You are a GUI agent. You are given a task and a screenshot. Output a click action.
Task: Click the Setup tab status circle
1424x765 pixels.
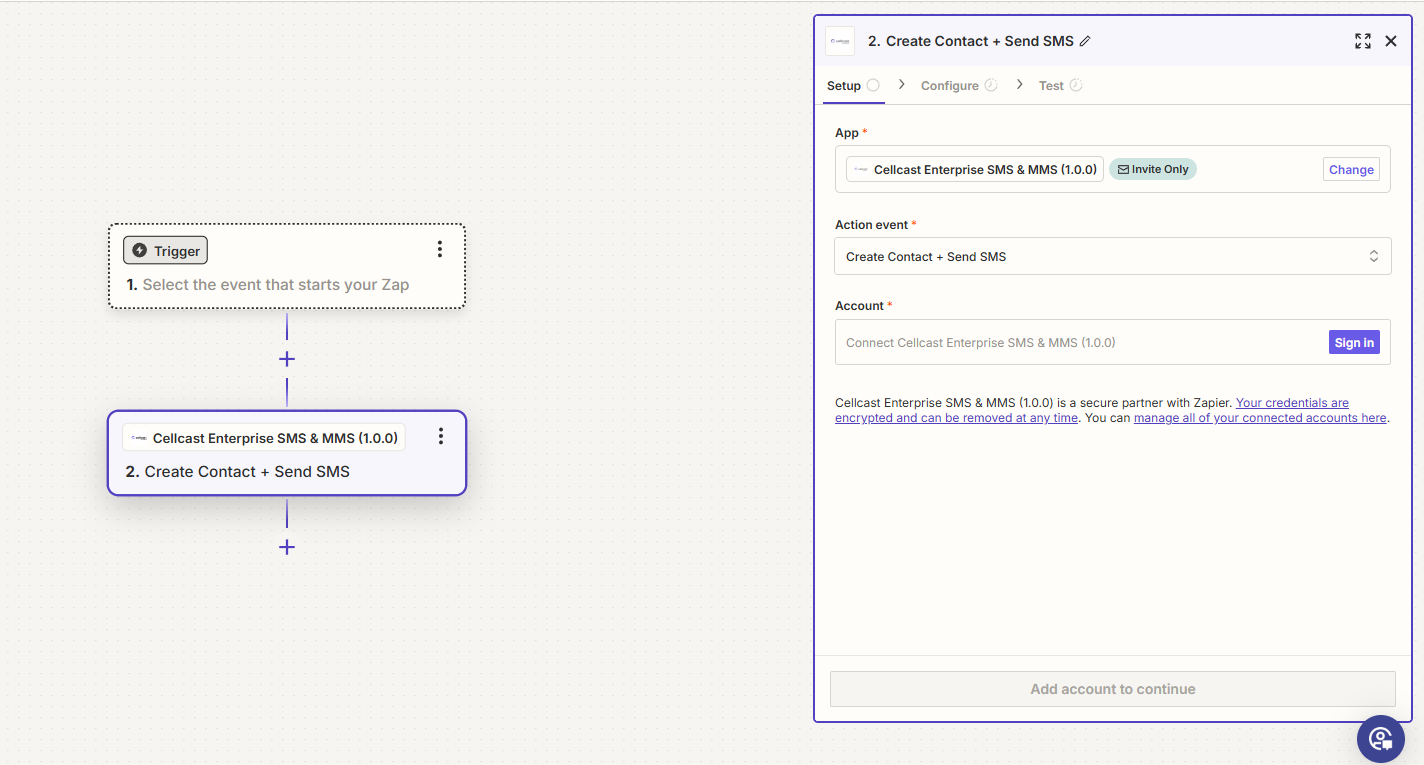tap(873, 85)
